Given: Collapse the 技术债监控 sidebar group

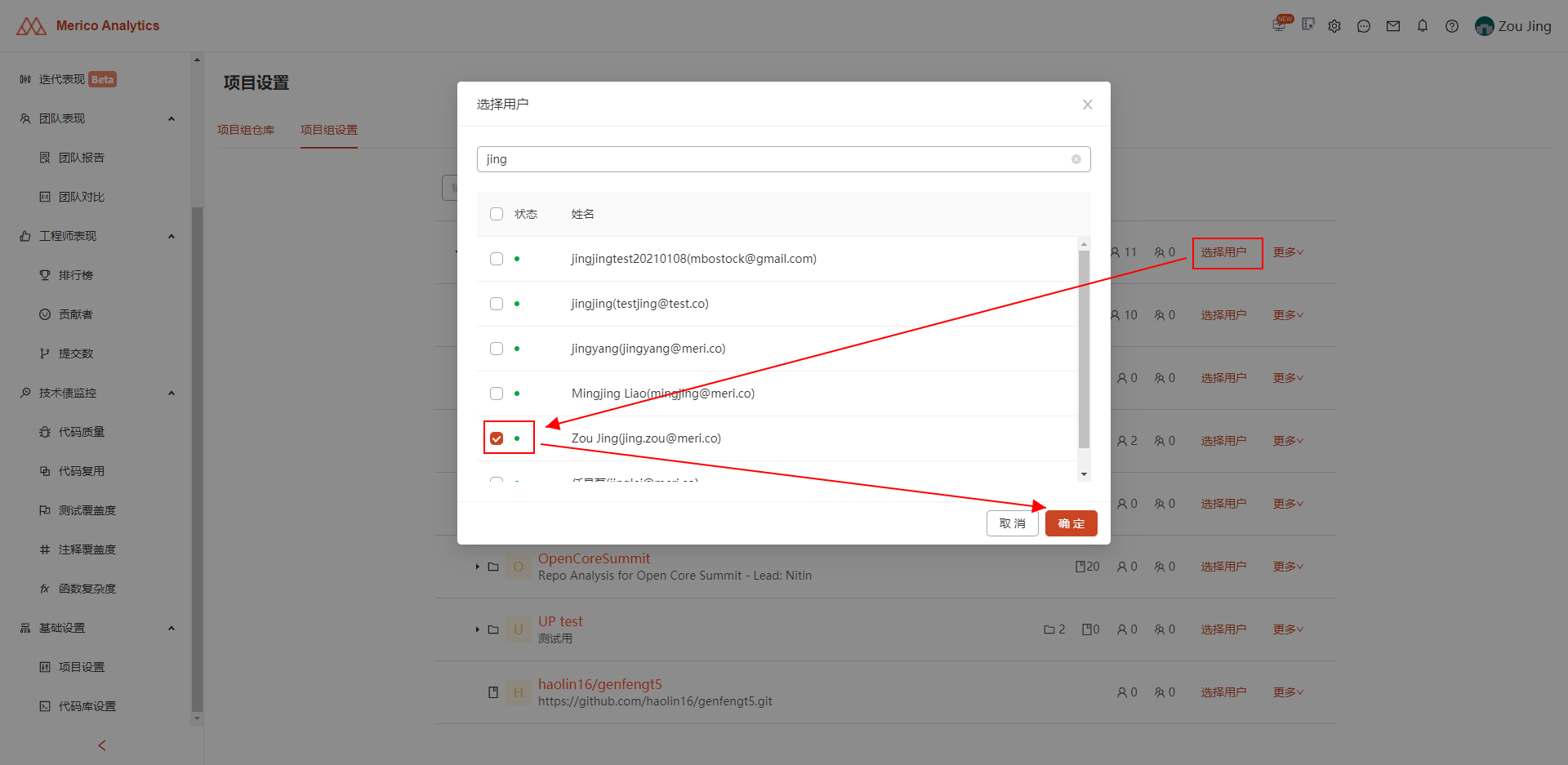Looking at the screenshot, I should [x=171, y=393].
